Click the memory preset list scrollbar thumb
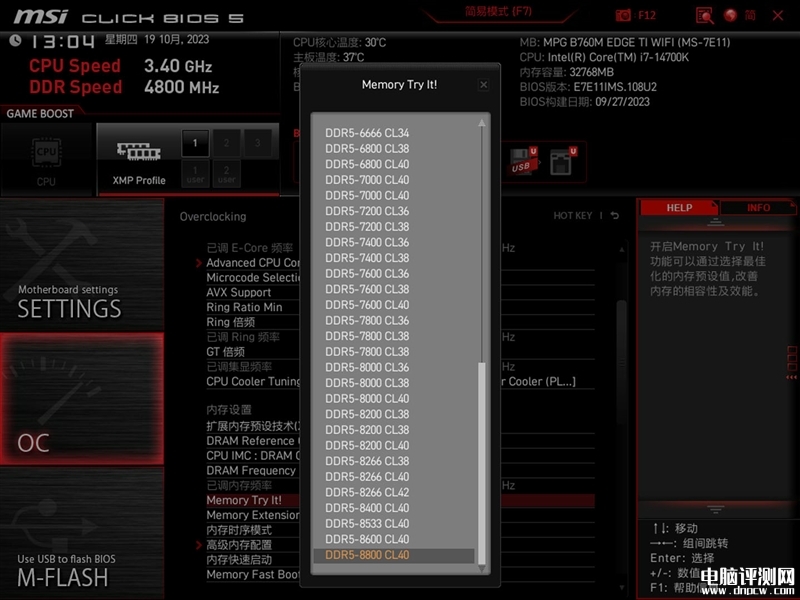The width and height of the screenshot is (800, 600). 481,463
